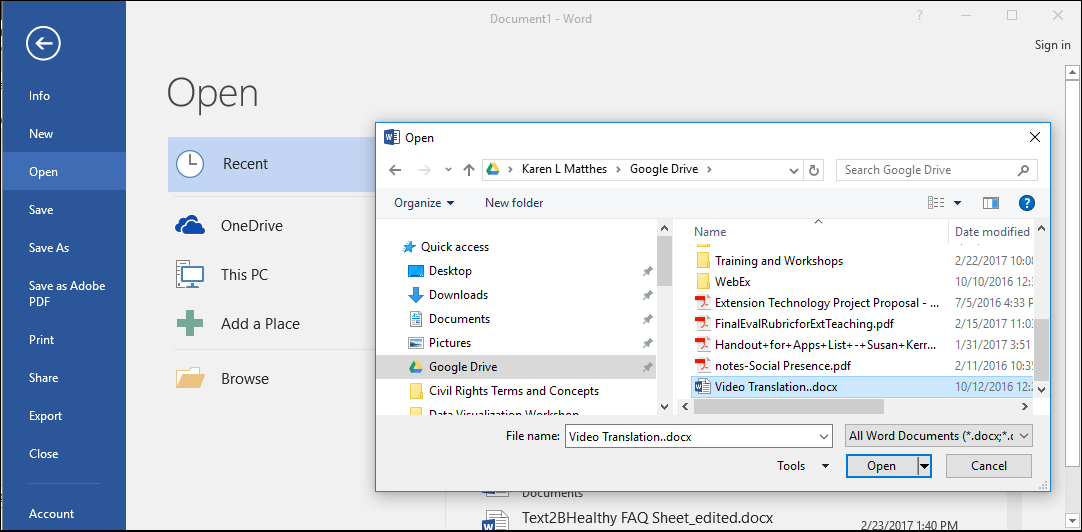Click the Google Drive icon in address bar
This screenshot has width=1082, height=532.
coord(493,170)
